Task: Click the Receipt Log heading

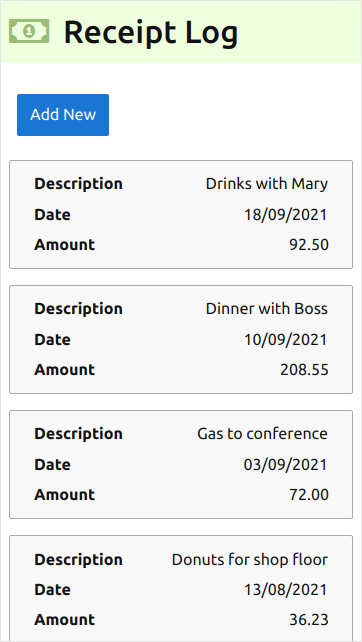Action: tap(151, 32)
